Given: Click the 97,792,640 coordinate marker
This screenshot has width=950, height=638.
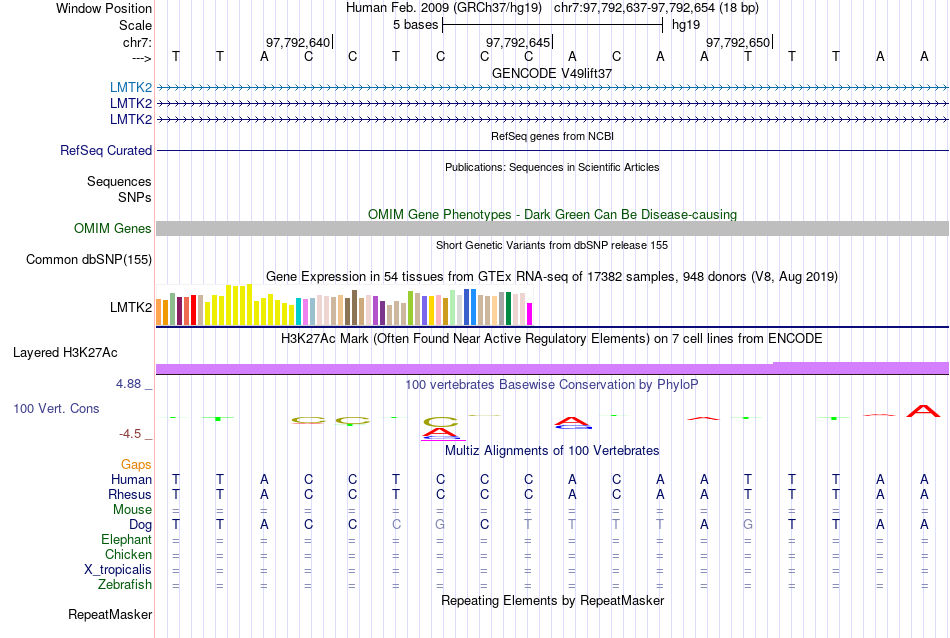Looking at the screenshot, I should [298, 42].
